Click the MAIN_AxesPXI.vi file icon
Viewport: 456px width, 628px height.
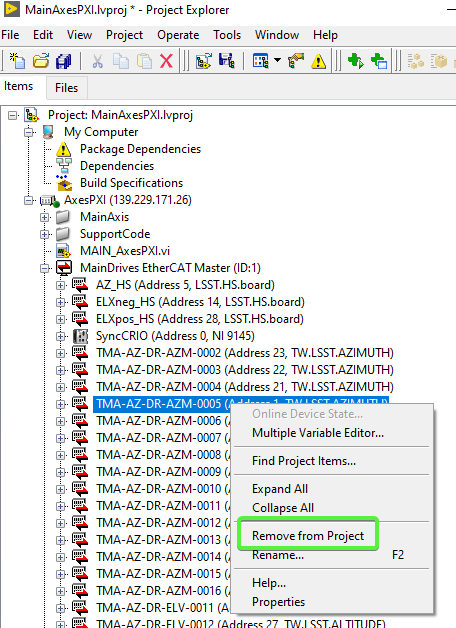pyautogui.click(x=63, y=251)
